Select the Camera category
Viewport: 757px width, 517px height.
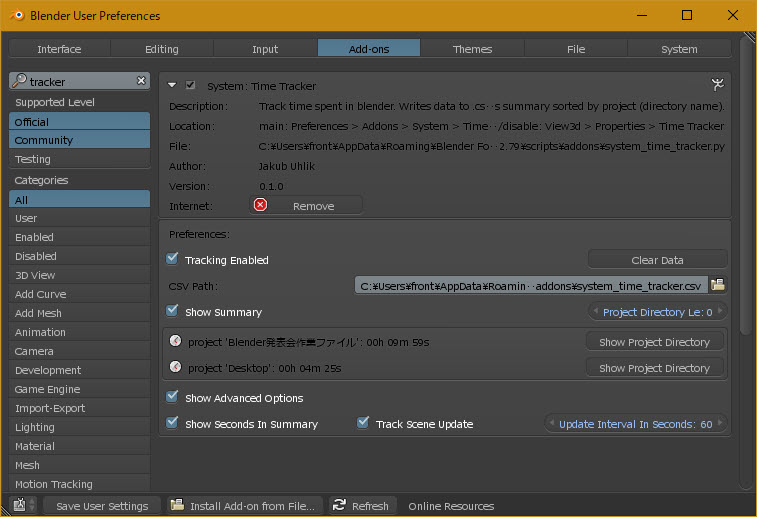[80, 351]
